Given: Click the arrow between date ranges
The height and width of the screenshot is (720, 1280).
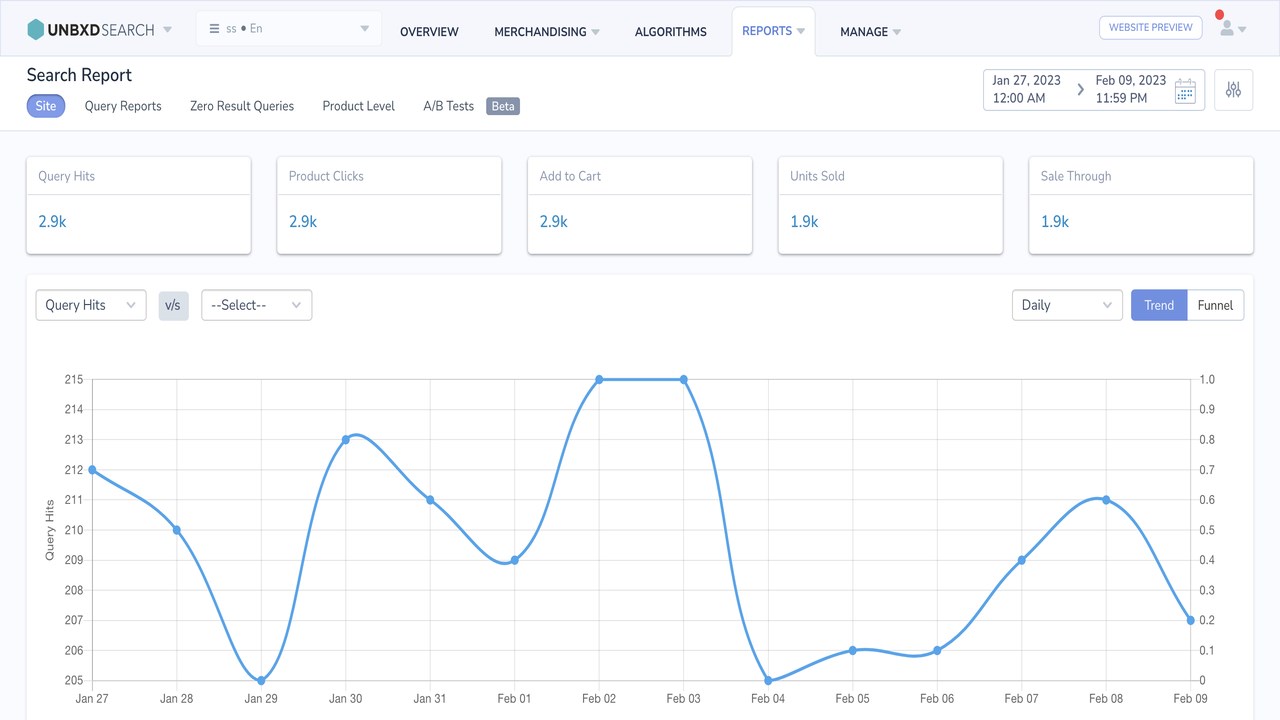Looking at the screenshot, I should coord(1080,90).
